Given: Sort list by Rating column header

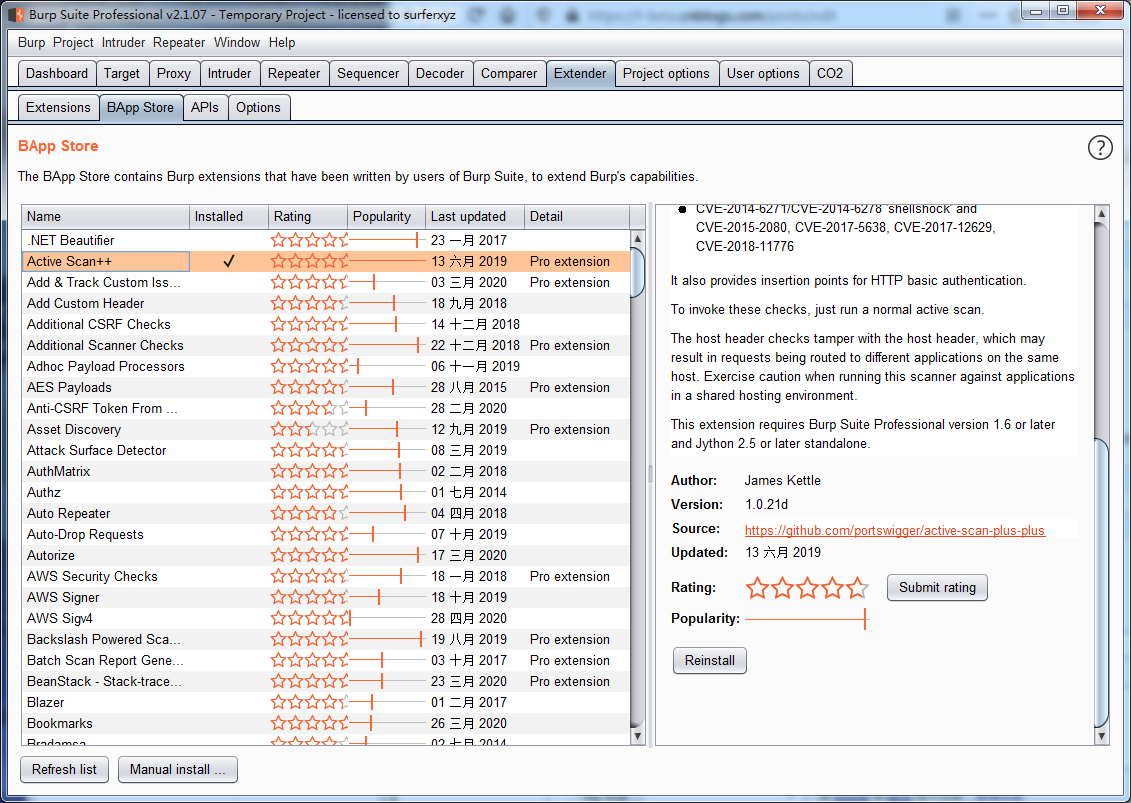Looking at the screenshot, I should point(307,216).
